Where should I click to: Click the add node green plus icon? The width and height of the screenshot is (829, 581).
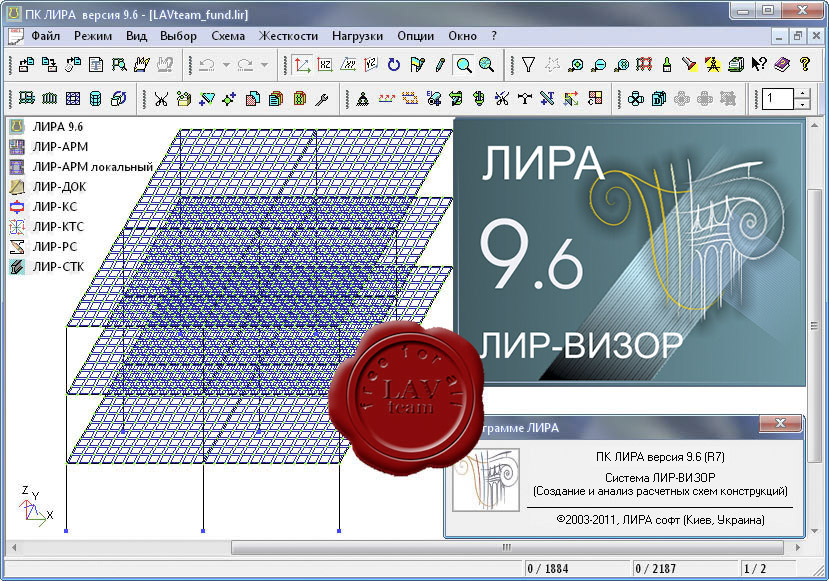coord(229,98)
